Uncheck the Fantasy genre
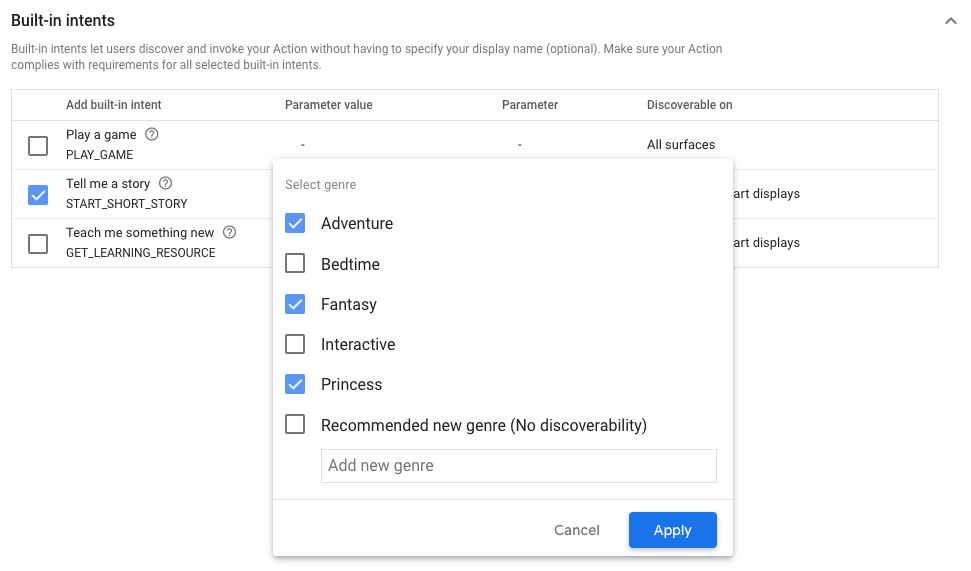Viewport: 971px width, 571px height. (295, 304)
